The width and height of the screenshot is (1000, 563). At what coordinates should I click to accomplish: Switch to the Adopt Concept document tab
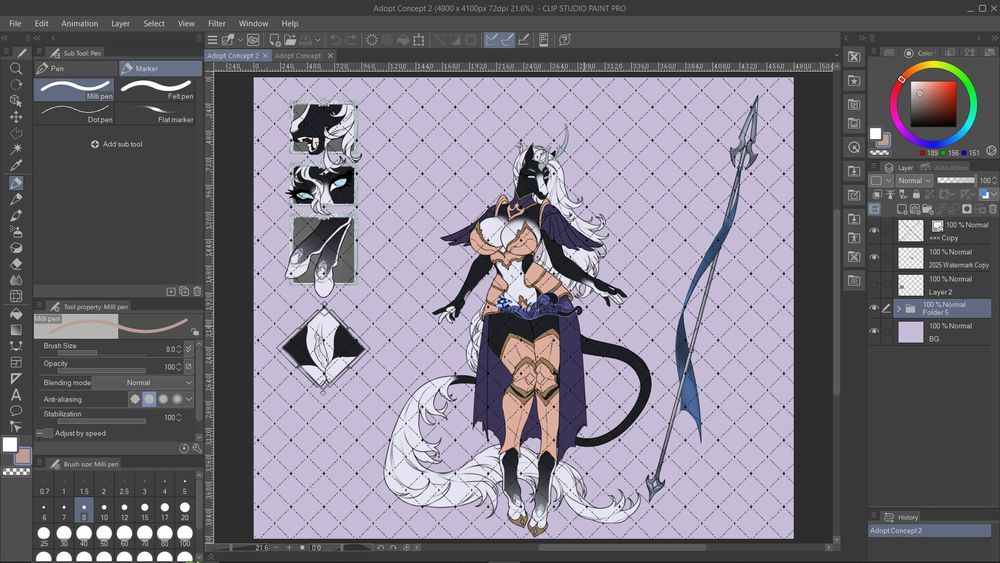297,56
